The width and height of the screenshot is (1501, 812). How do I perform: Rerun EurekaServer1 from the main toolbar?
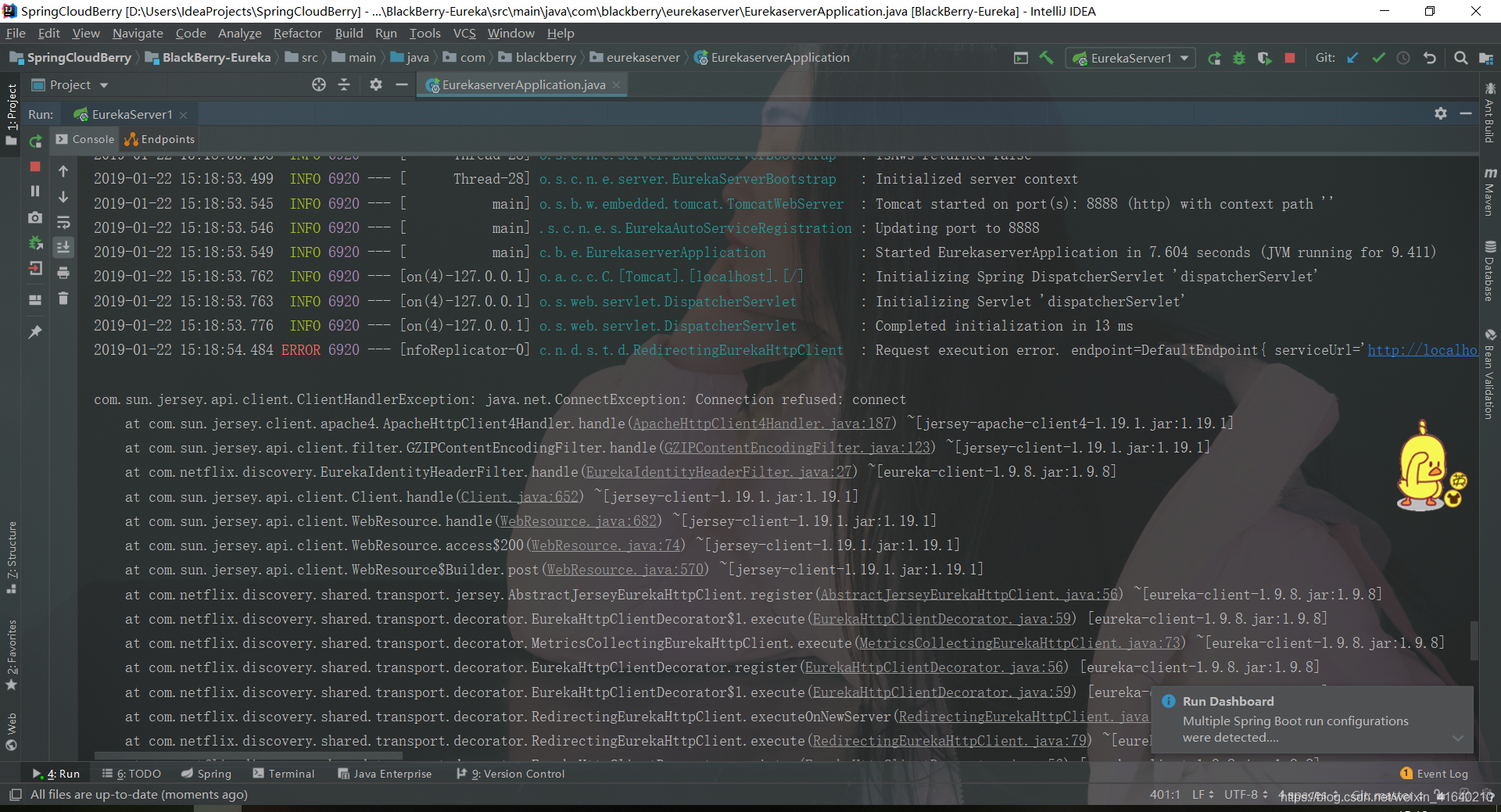coord(1214,58)
